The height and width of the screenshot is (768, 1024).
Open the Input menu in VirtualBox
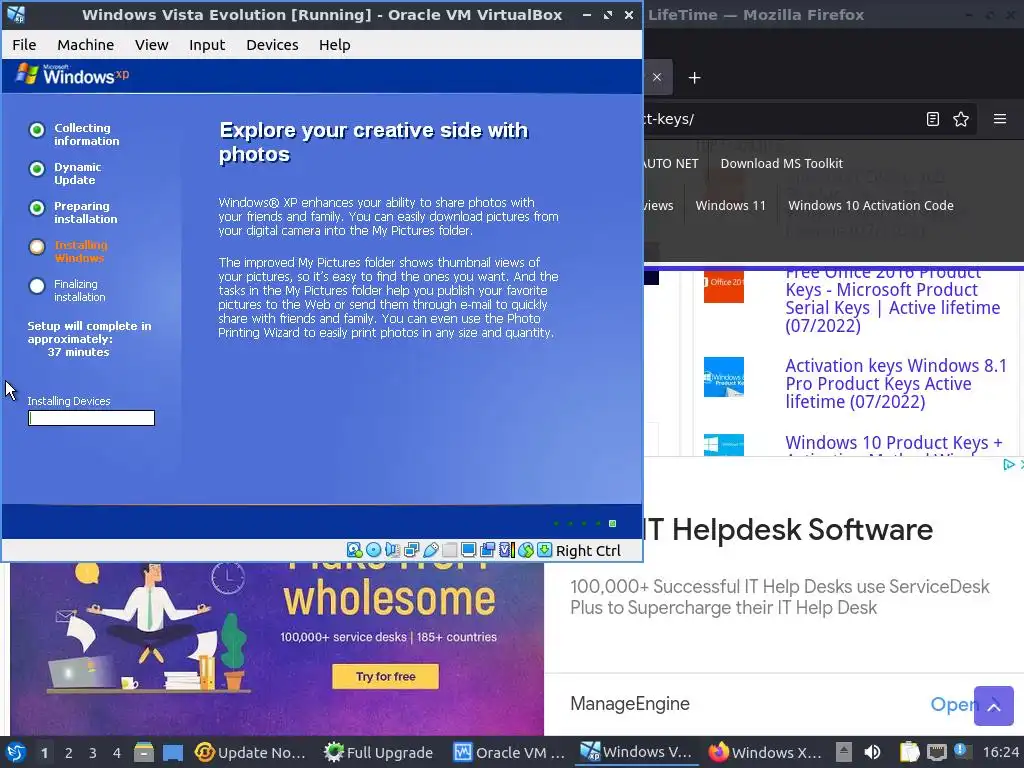point(207,44)
